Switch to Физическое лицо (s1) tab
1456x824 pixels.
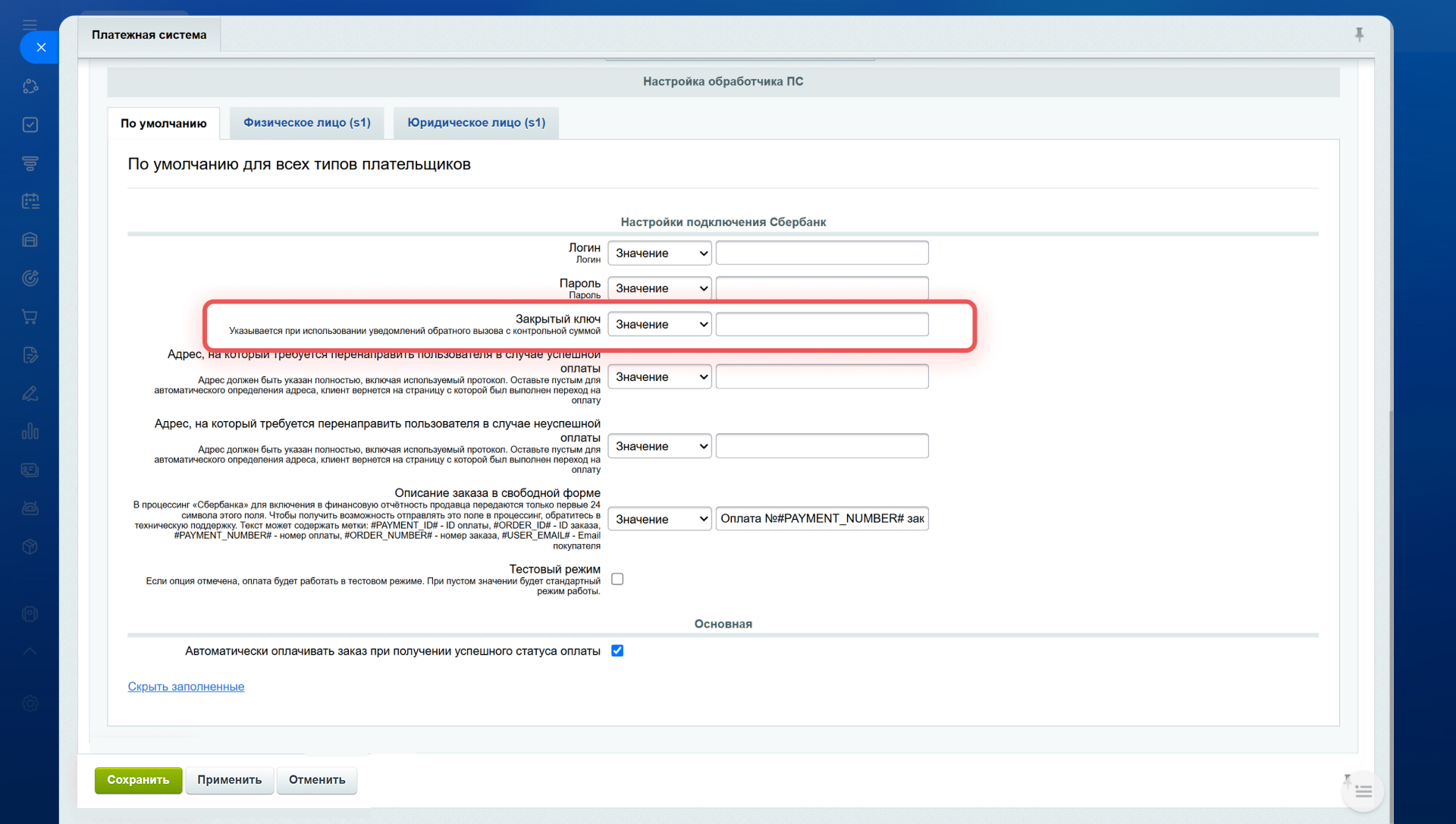(306, 122)
